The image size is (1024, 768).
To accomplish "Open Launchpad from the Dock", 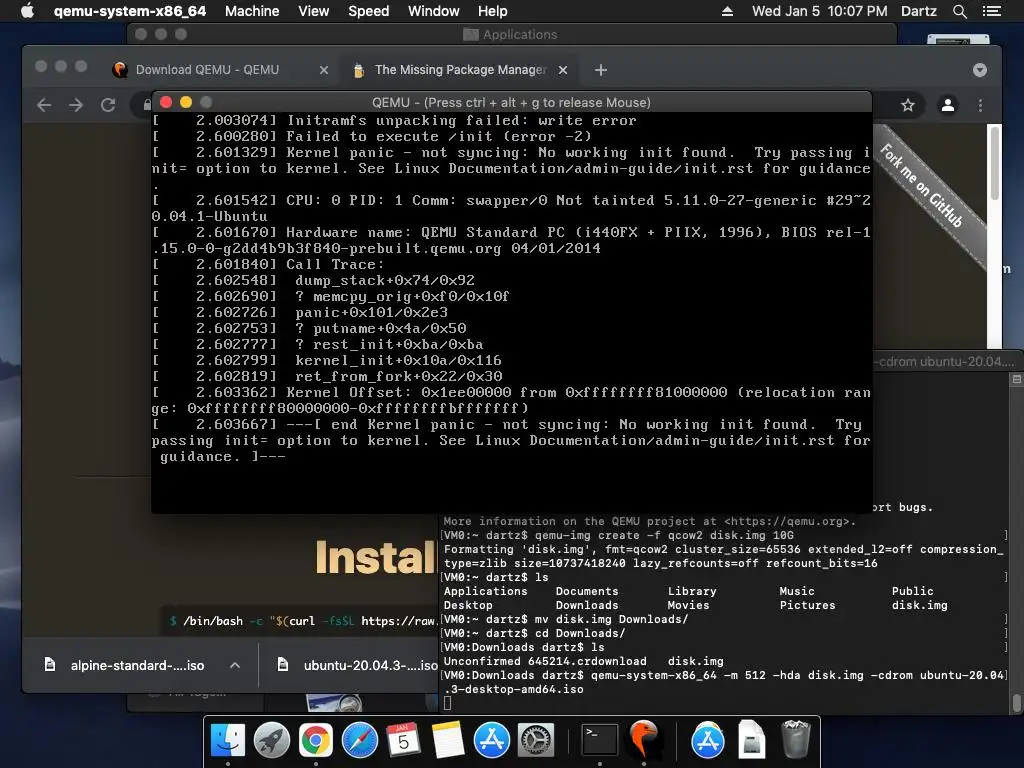I will click(272, 740).
